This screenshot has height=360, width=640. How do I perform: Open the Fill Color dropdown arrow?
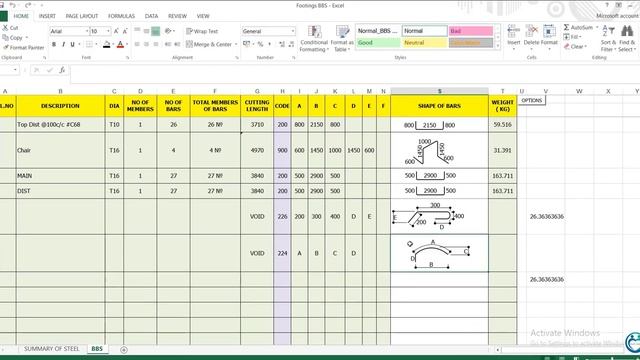113,44
